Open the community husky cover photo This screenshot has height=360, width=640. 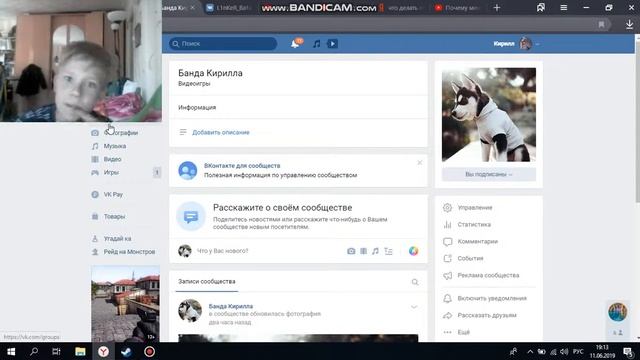pos(489,115)
